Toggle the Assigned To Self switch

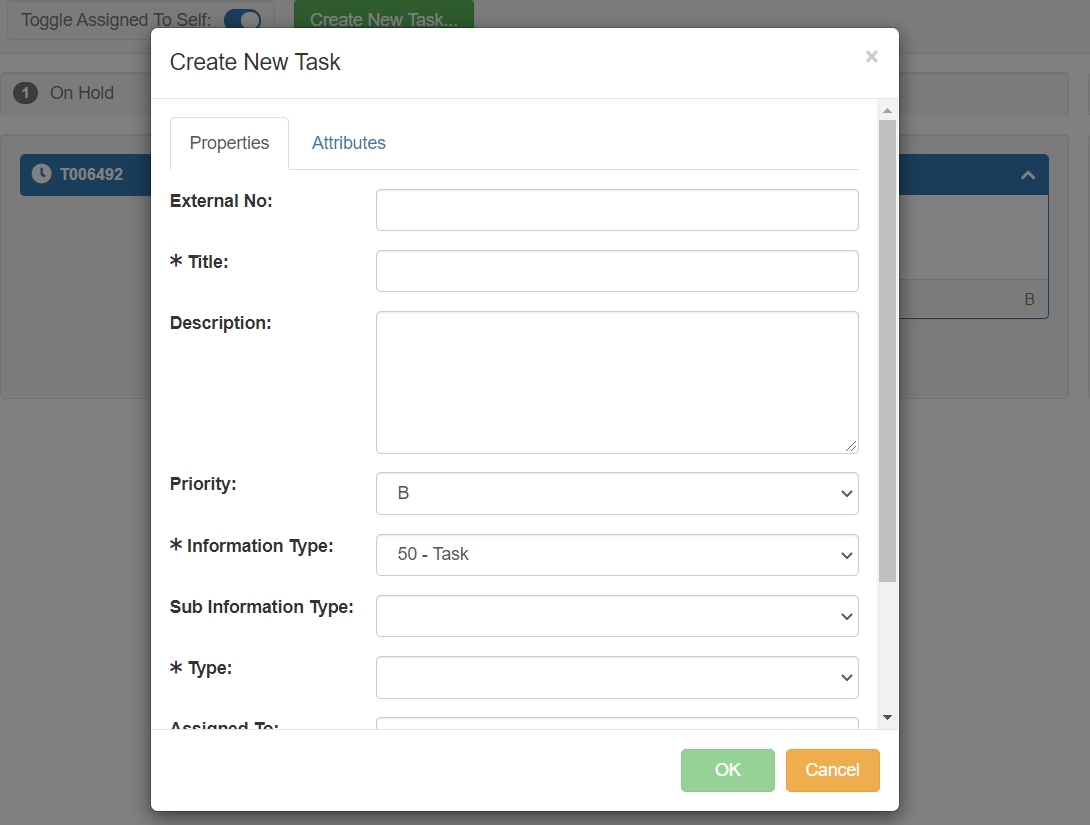[242, 20]
